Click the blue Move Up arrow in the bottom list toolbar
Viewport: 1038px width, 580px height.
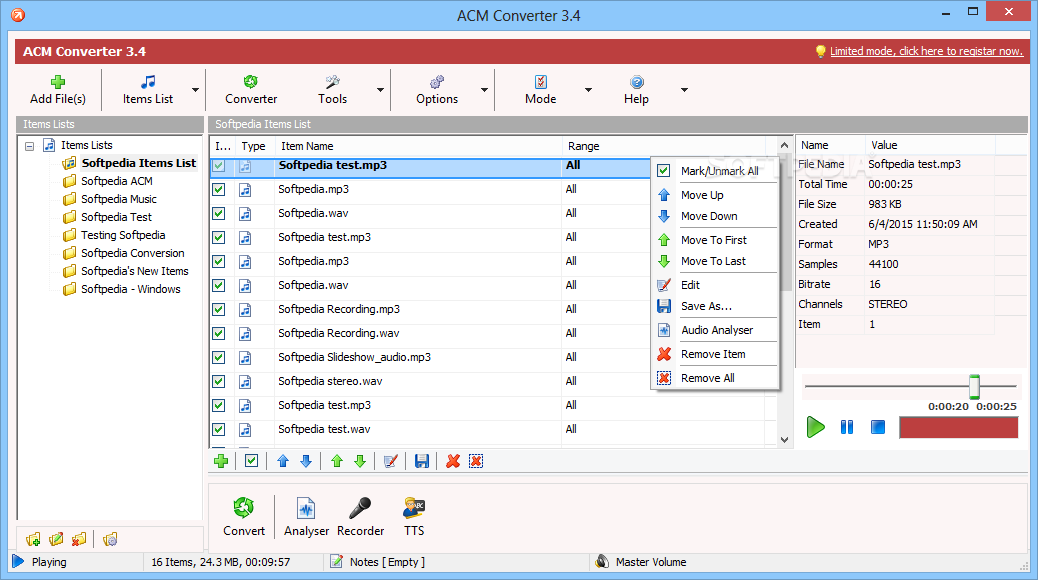[x=283, y=461]
